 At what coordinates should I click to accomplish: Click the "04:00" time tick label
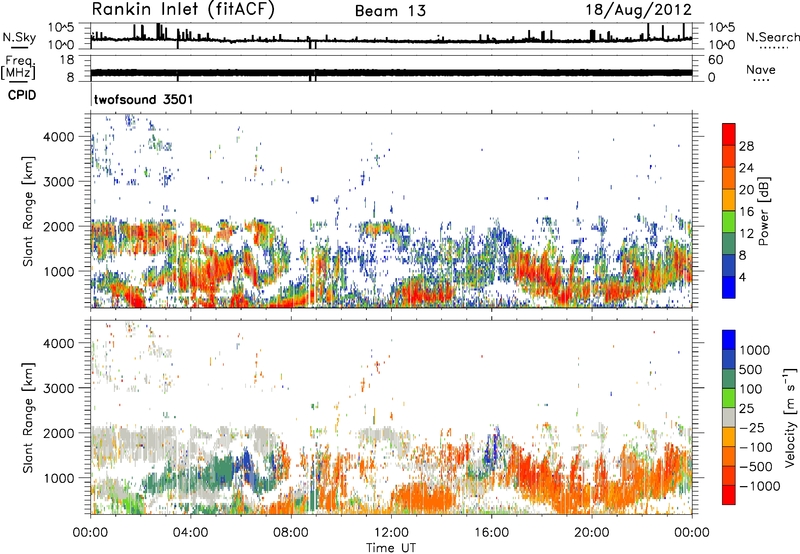[x=191, y=533]
